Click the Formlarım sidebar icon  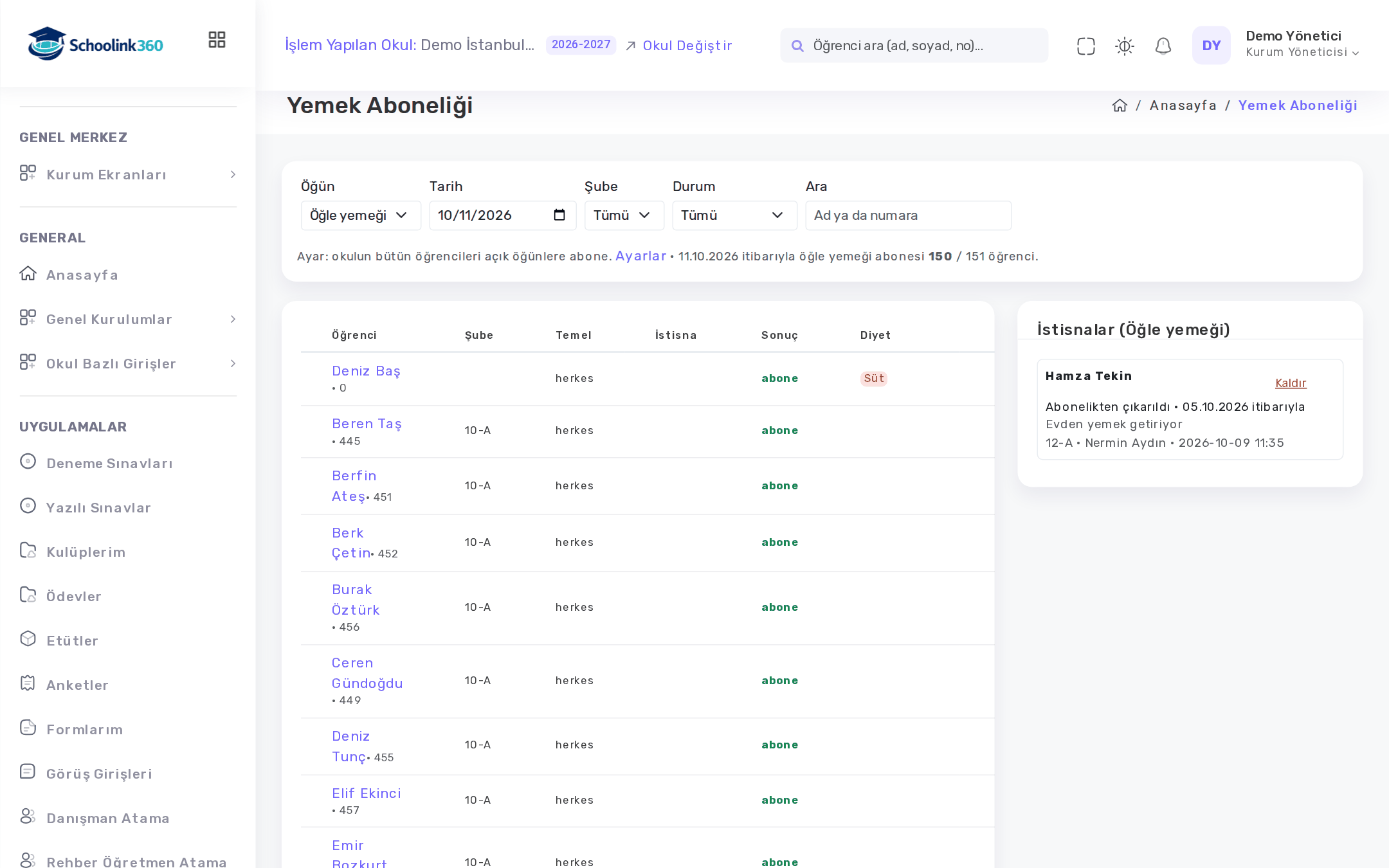click(28, 727)
